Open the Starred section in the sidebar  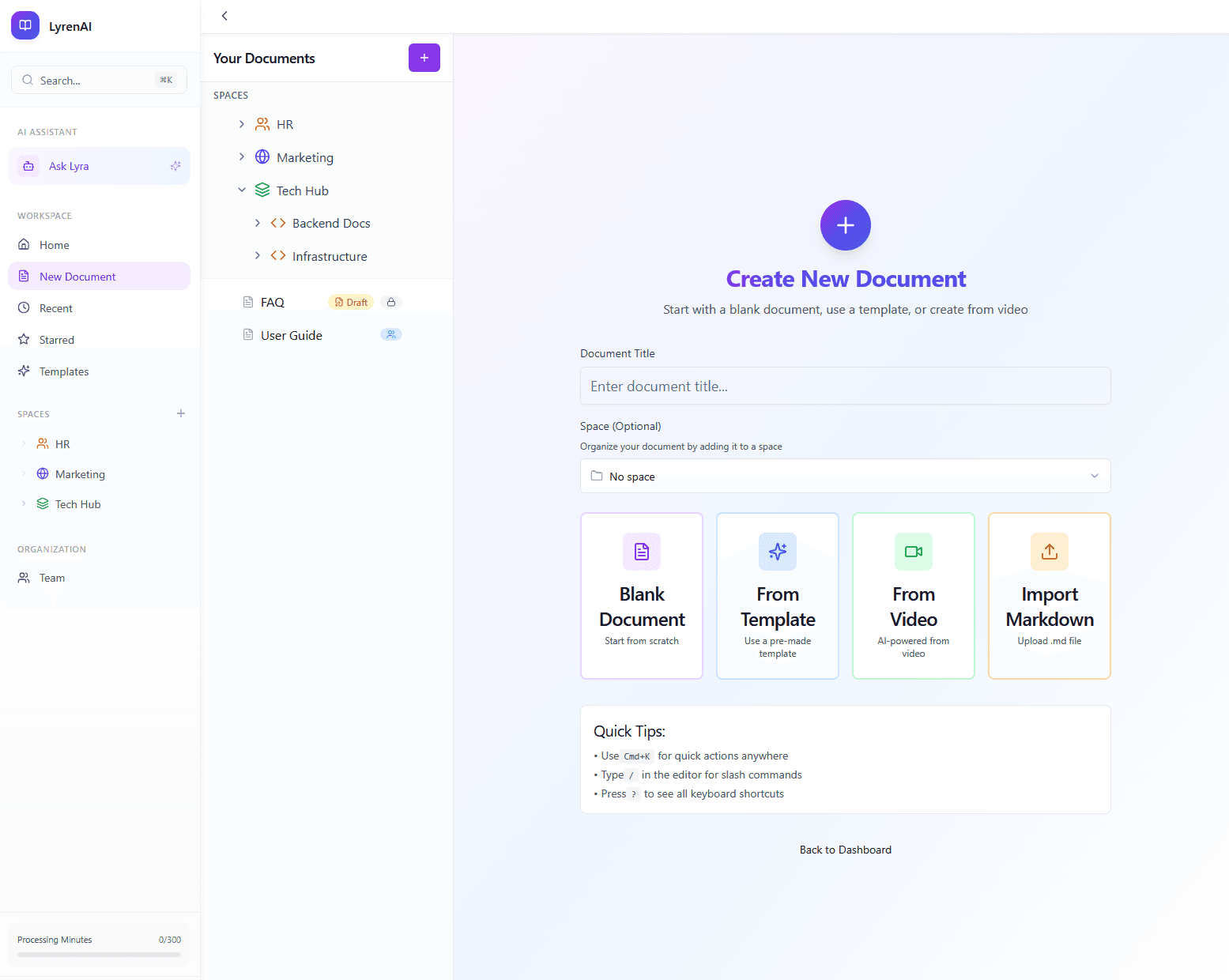pos(56,339)
